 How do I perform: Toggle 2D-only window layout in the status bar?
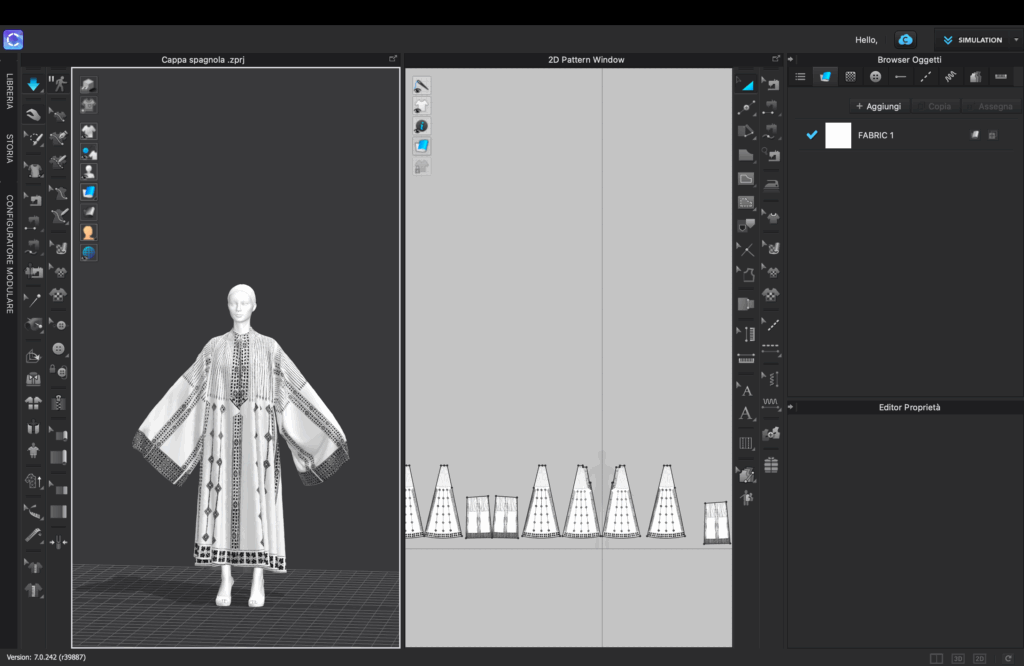980,658
